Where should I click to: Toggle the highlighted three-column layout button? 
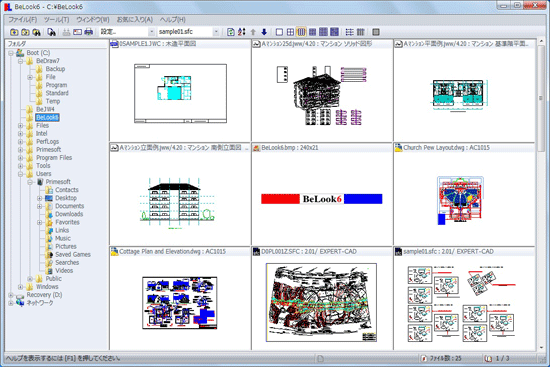301,32
